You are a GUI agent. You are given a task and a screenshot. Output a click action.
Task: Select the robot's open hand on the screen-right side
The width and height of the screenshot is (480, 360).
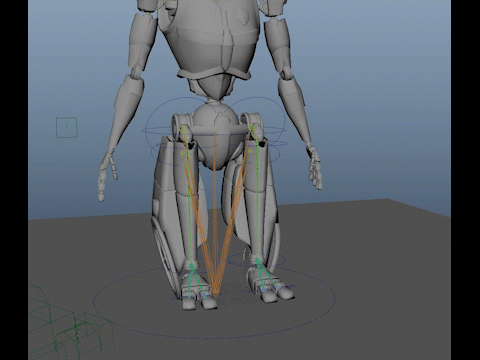[314, 168]
